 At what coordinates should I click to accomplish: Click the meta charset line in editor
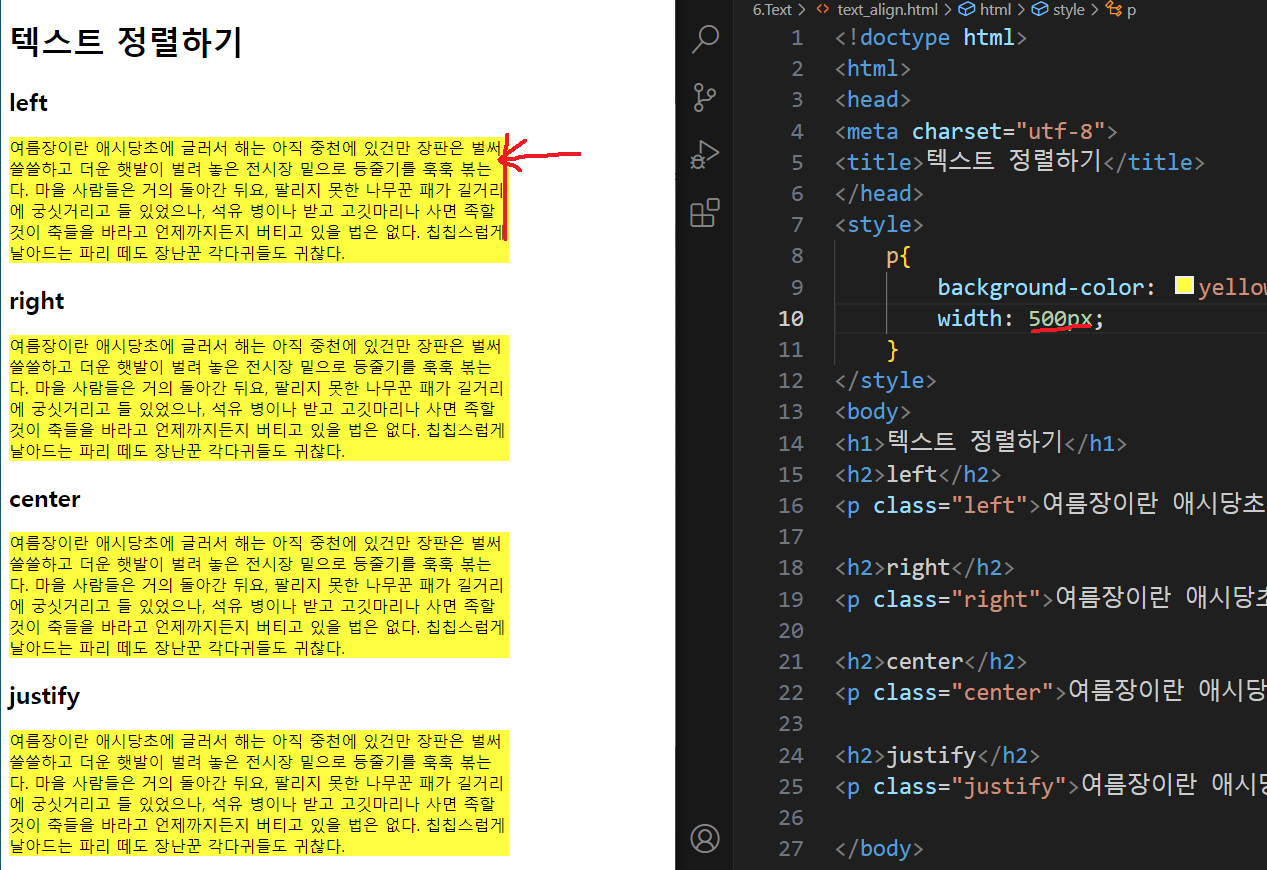[x=976, y=131]
